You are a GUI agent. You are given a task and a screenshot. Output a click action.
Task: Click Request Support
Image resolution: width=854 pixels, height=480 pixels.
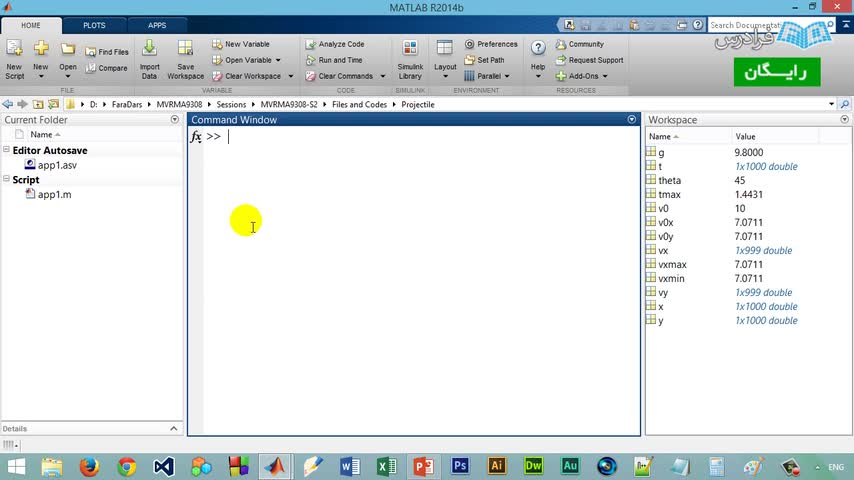(589, 60)
